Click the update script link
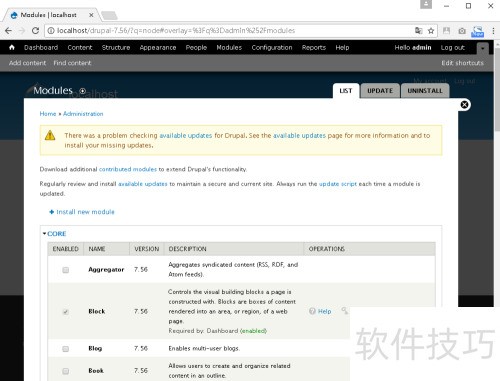The width and height of the screenshot is (500, 381). pos(338,184)
